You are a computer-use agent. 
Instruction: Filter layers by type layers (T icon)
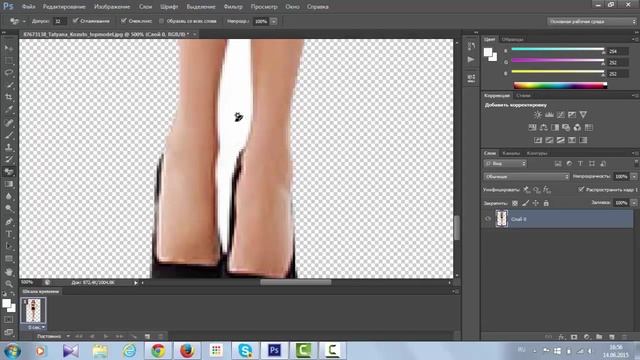(580, 164)
